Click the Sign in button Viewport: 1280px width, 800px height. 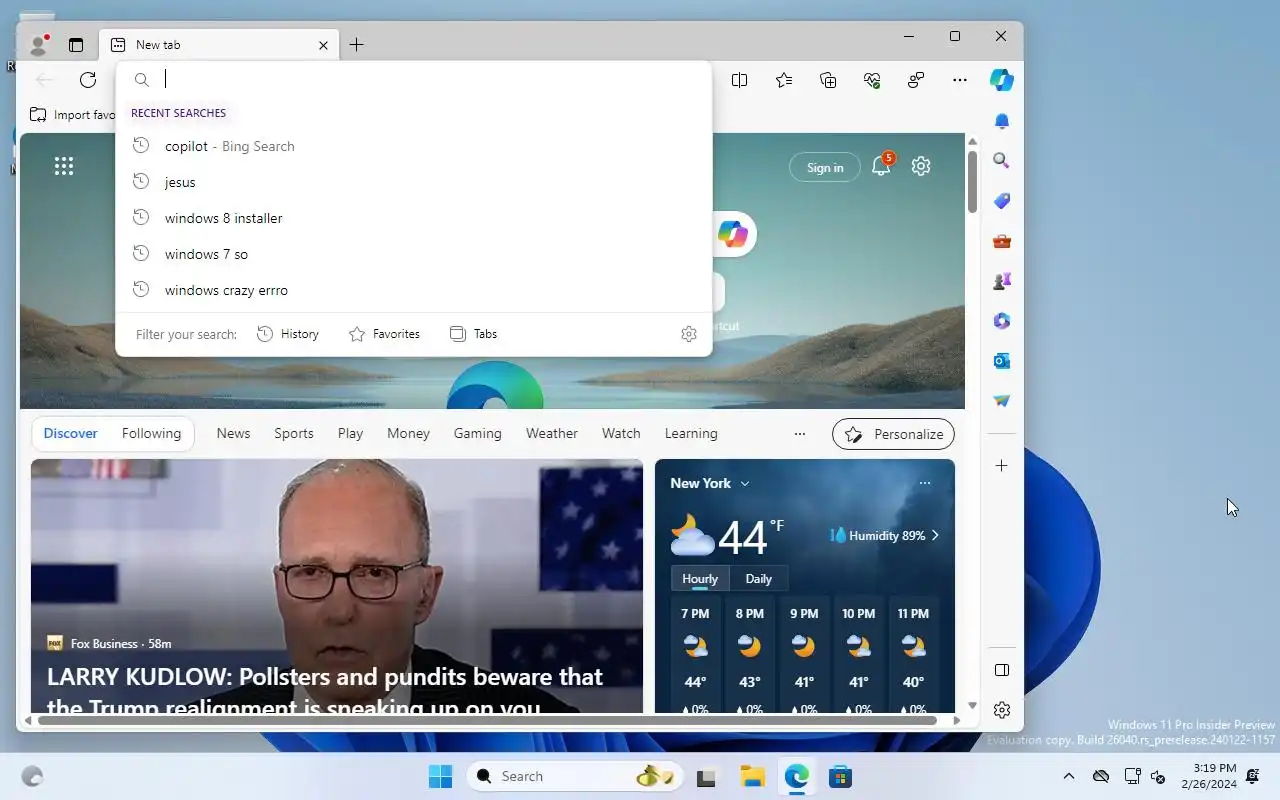pos(825,167)
